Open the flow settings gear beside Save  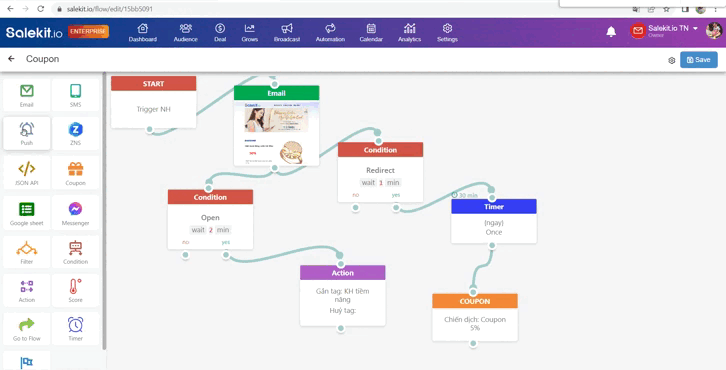pyautogui.click(x=671, y=60)
